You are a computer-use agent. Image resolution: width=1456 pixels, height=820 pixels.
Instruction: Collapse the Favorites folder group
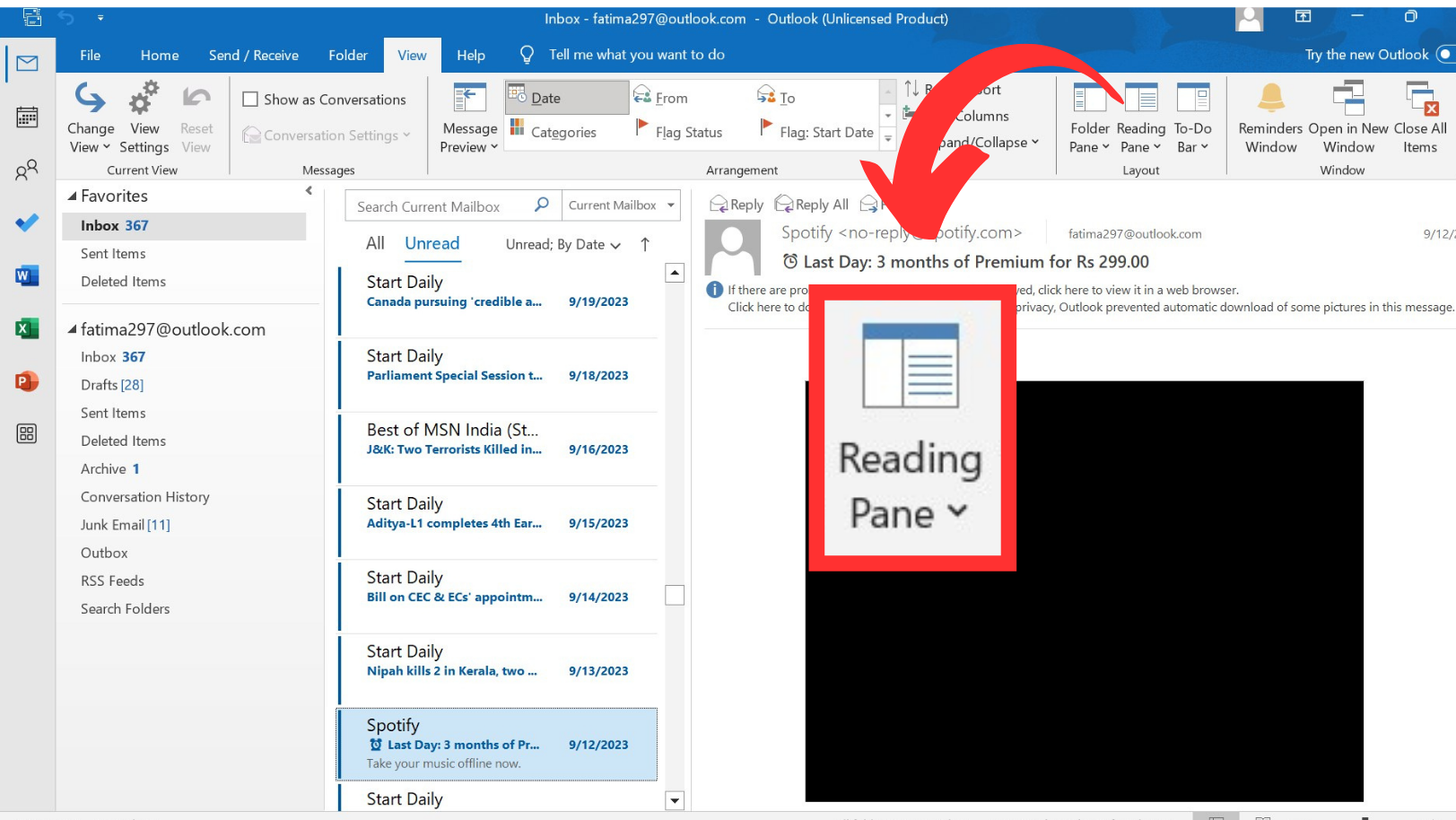(x=73, y=196)
